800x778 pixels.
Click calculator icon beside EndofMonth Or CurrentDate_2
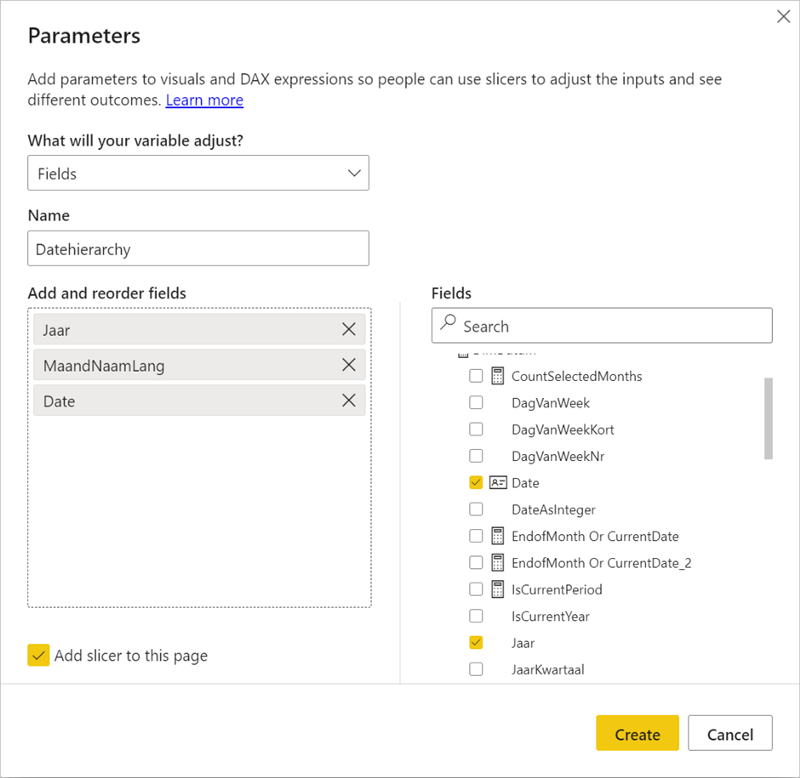point(498,562)
